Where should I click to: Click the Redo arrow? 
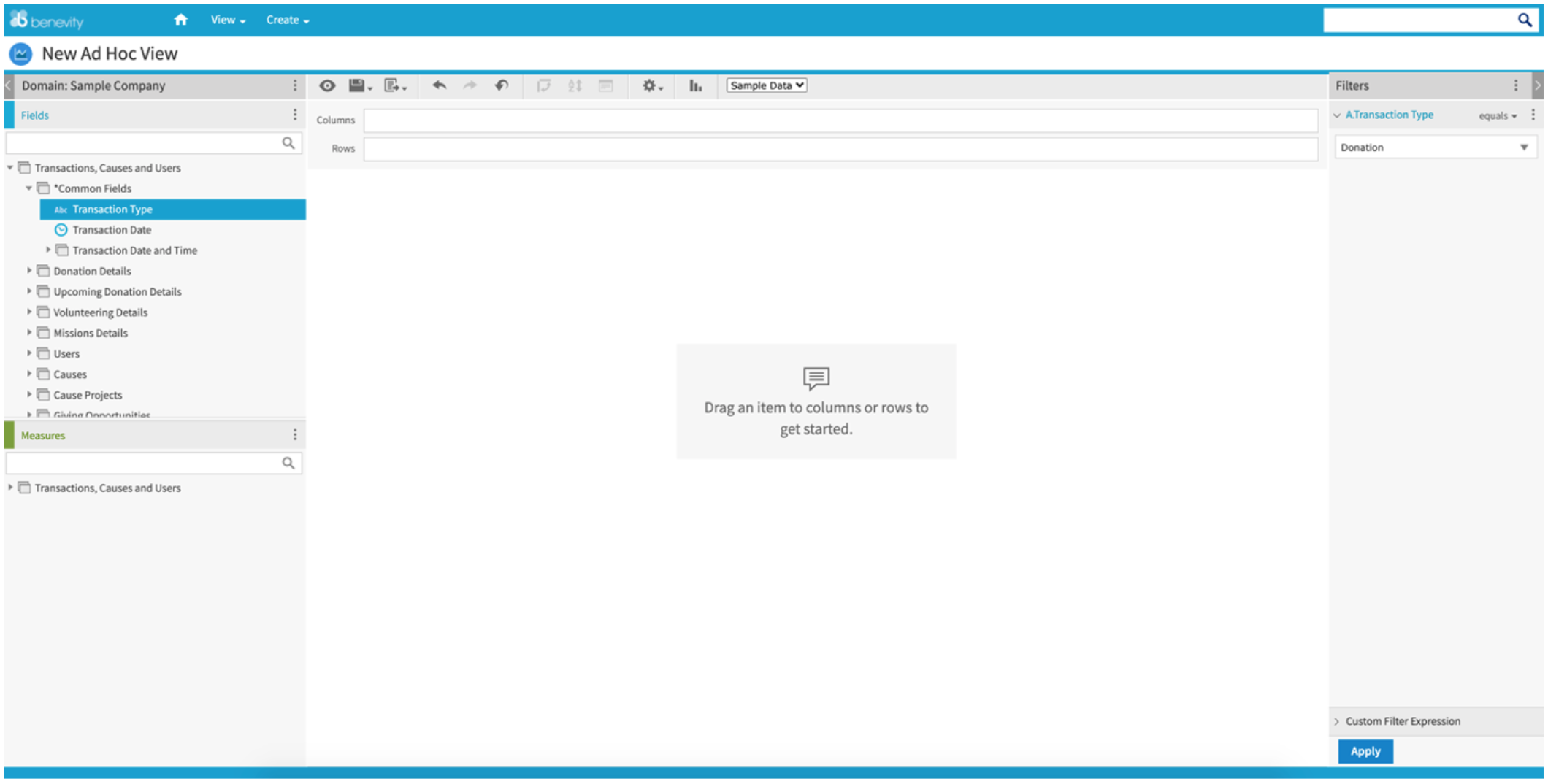[x=470, y=85]
